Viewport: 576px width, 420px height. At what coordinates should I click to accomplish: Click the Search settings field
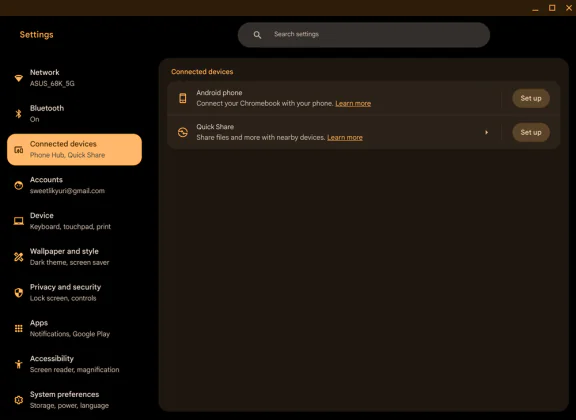pos(364,35)
